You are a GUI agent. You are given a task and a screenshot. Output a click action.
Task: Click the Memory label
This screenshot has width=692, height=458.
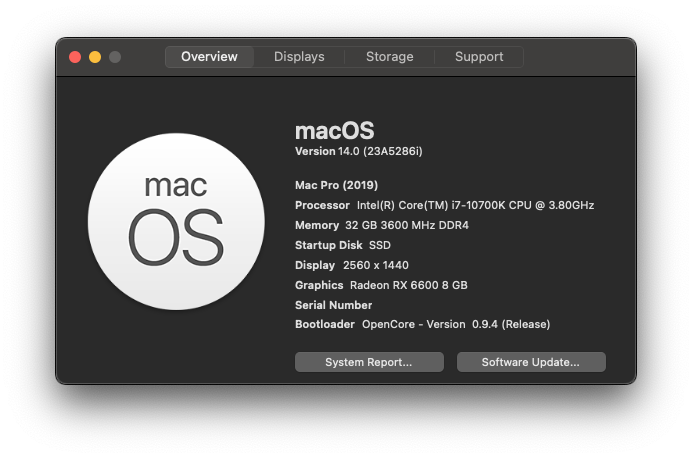coord(317,225)
